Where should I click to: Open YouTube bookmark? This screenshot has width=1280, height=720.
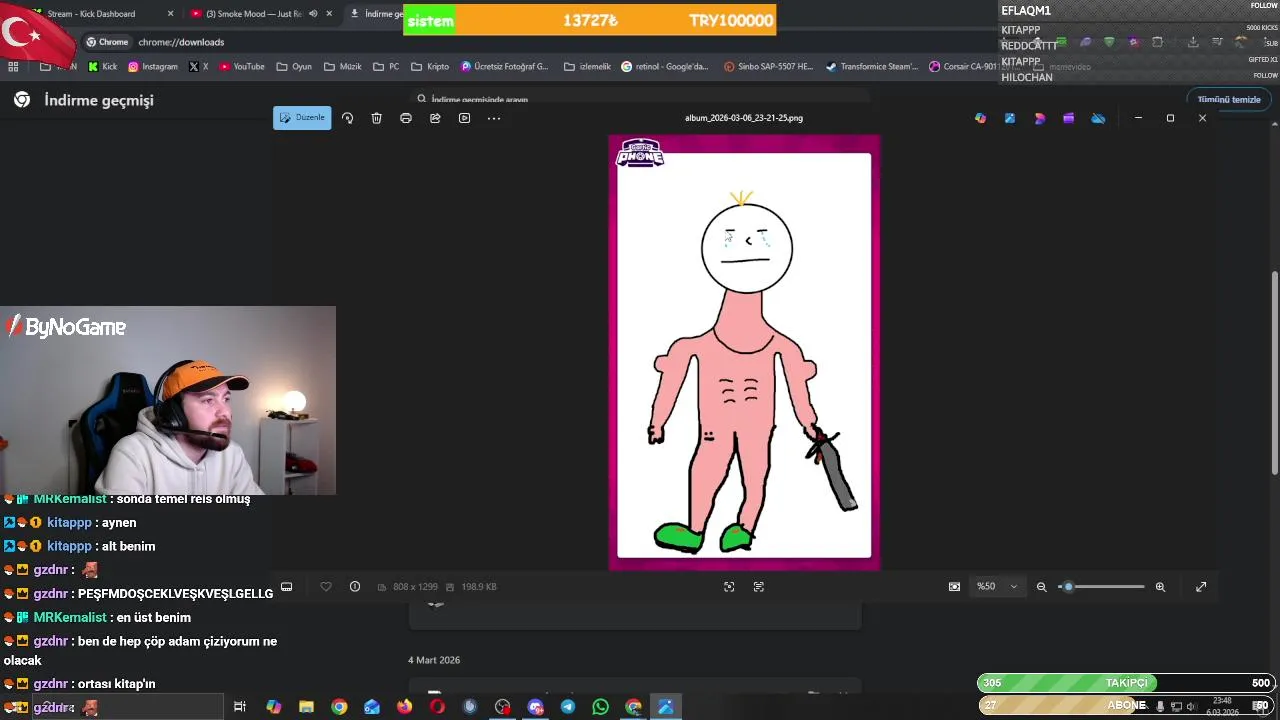241,67
